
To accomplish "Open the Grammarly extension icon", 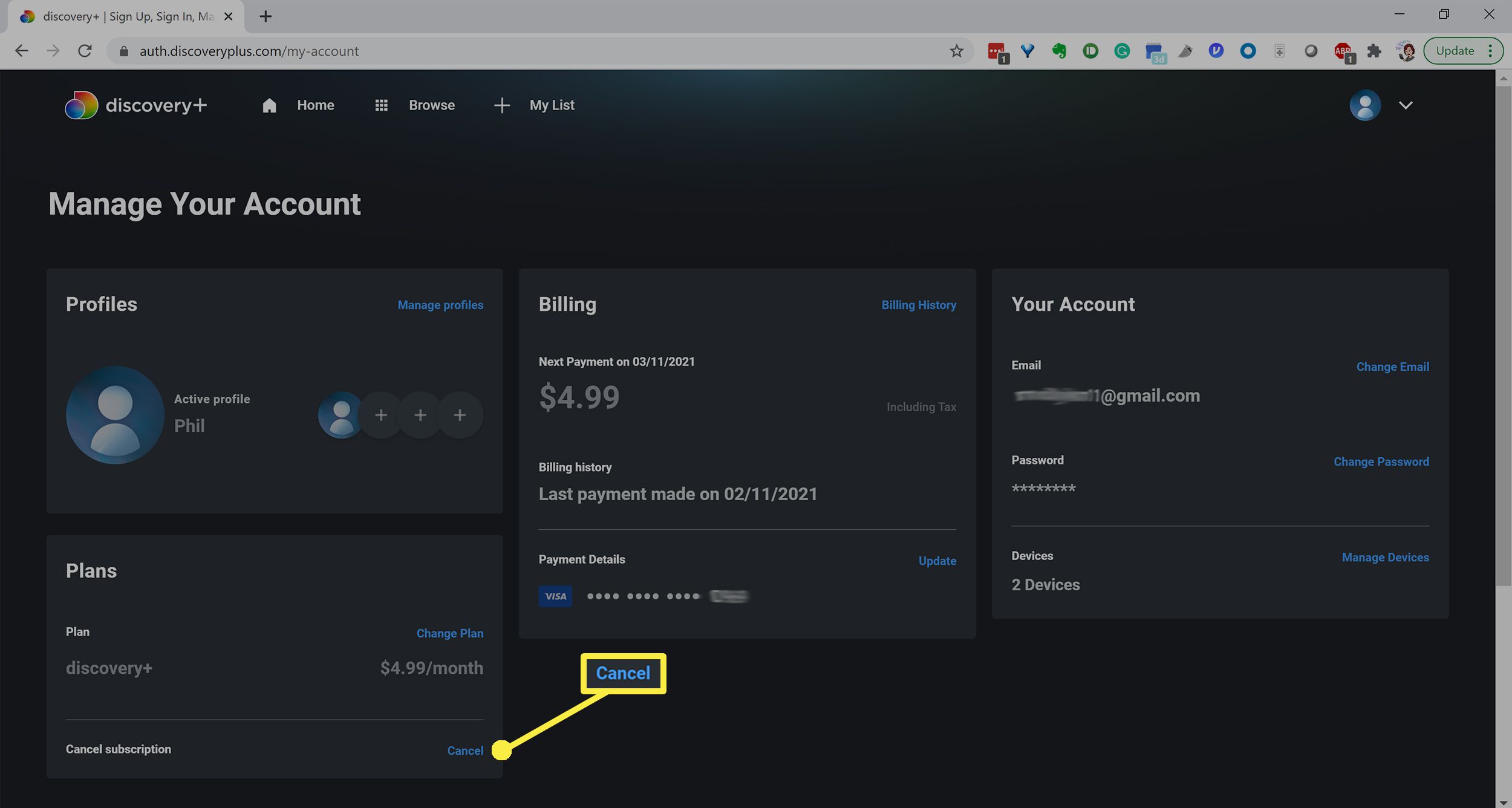I will click(1122, 51).
